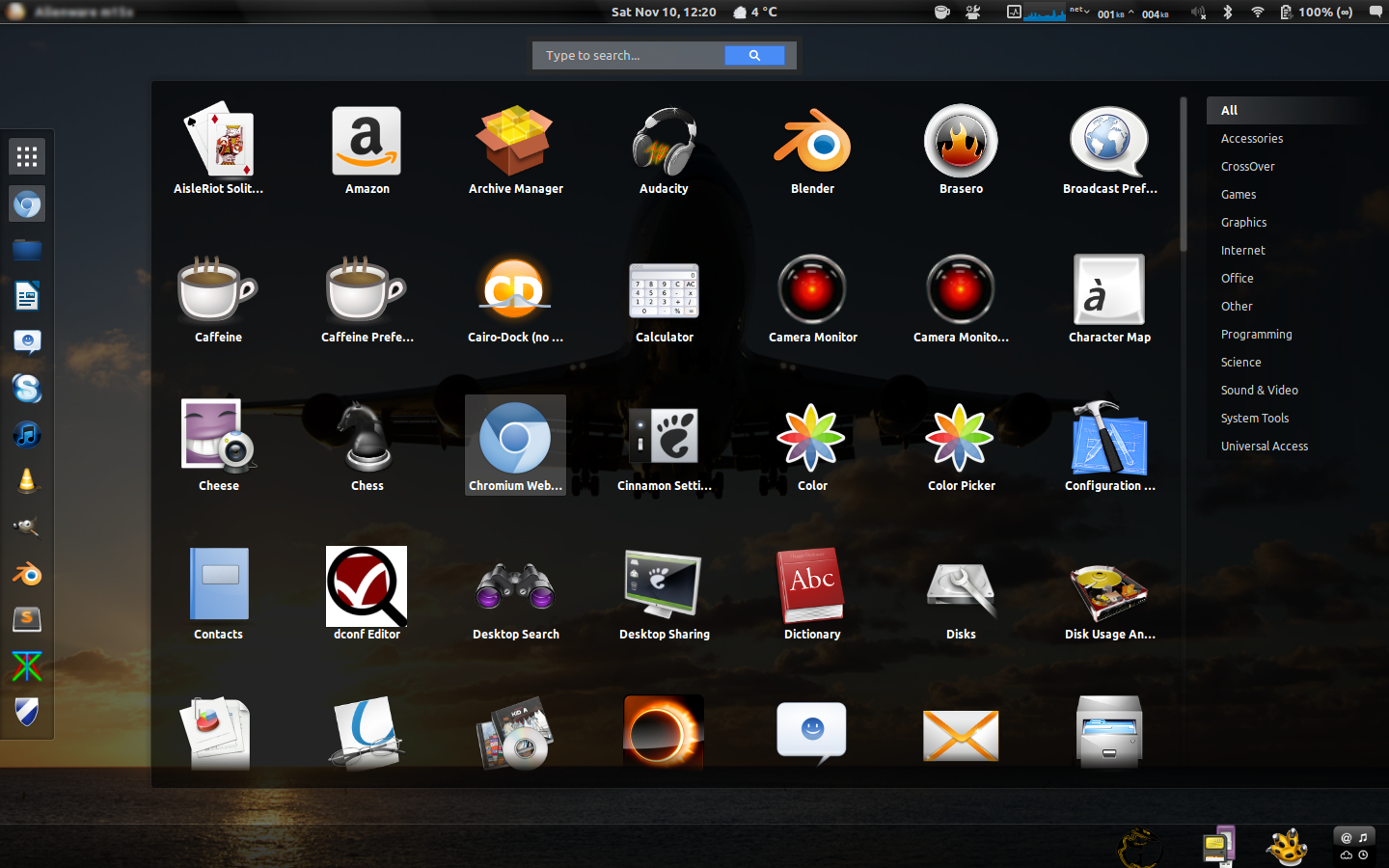
Task: Open Desktop Sharing
Action: 665,595
